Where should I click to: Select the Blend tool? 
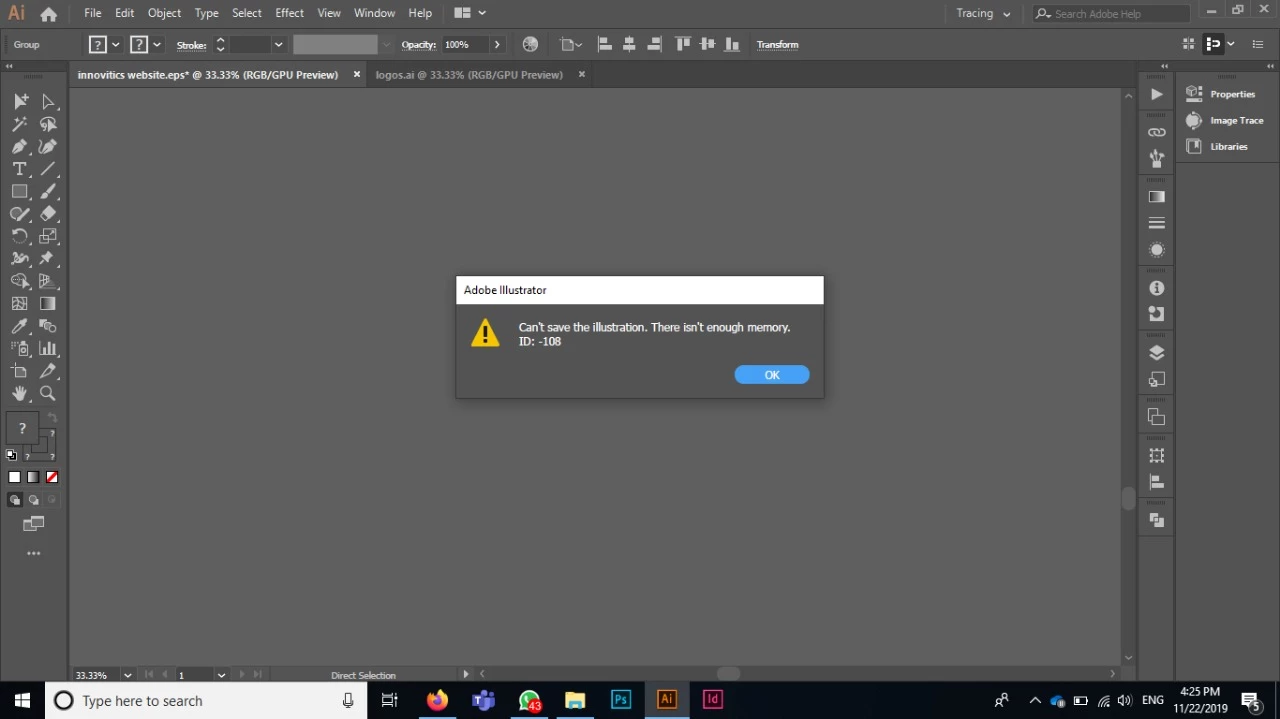[x=48, y=326]
